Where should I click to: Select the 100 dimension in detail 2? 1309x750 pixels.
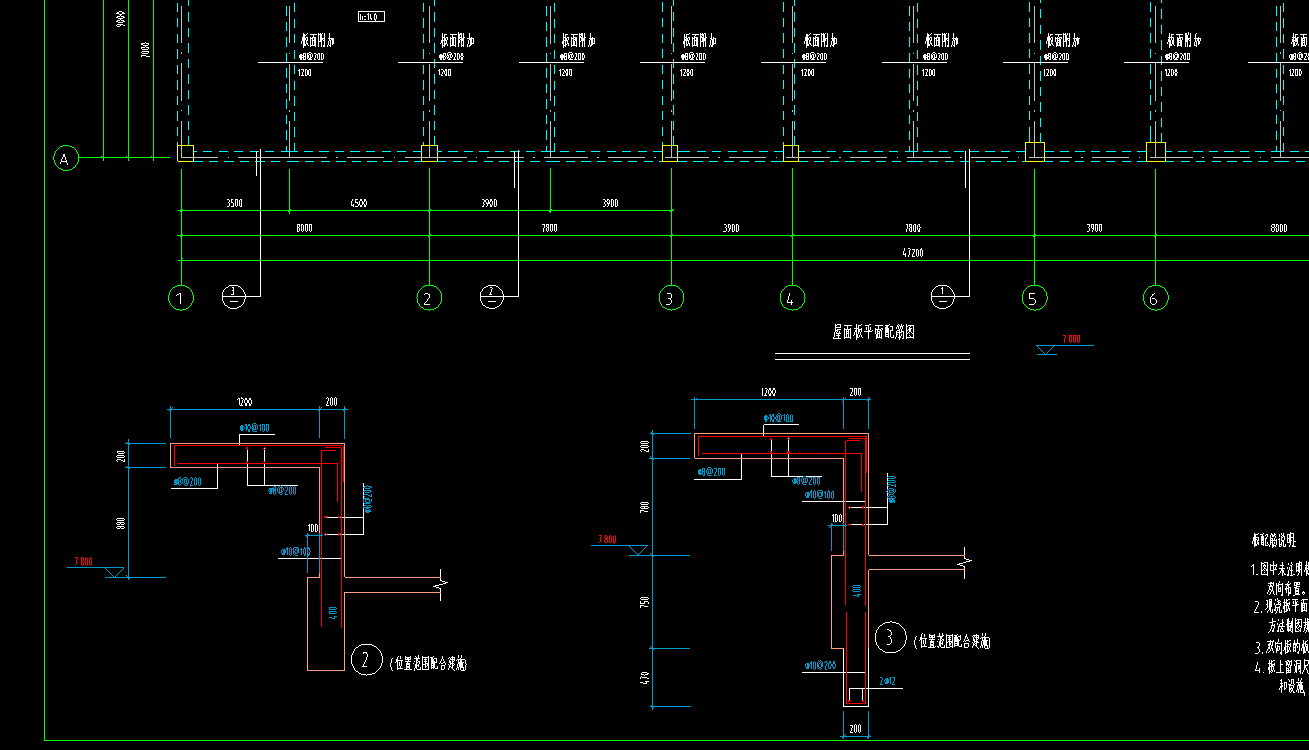click(313, 528)
